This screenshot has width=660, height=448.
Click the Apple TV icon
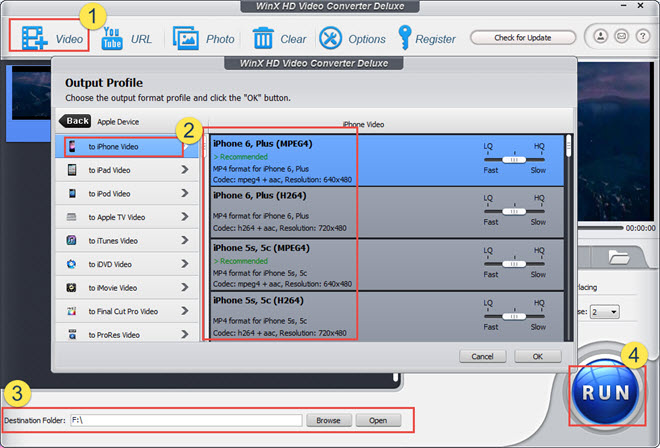pos(72,217)
